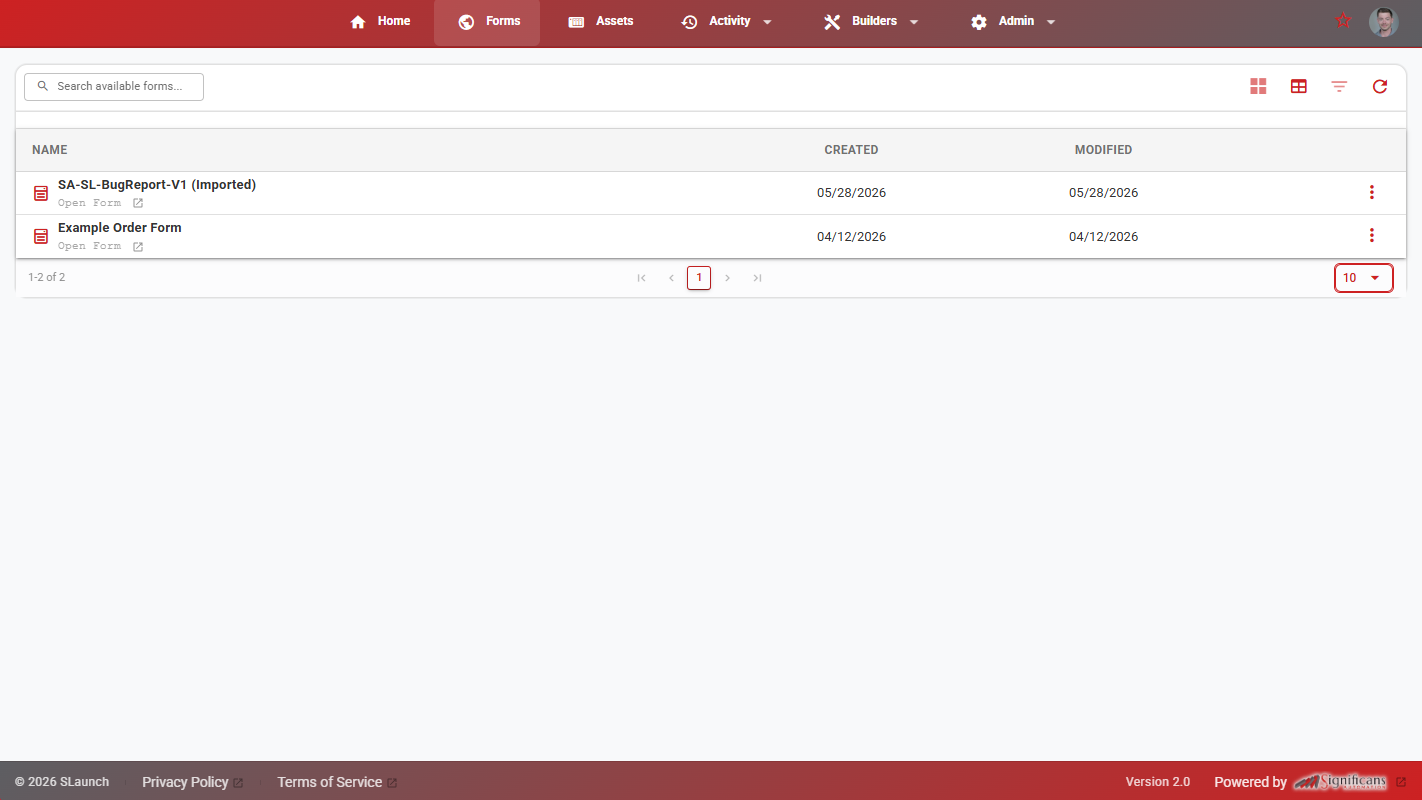Click the Signifcans powered-by logo

(1340, 782)
